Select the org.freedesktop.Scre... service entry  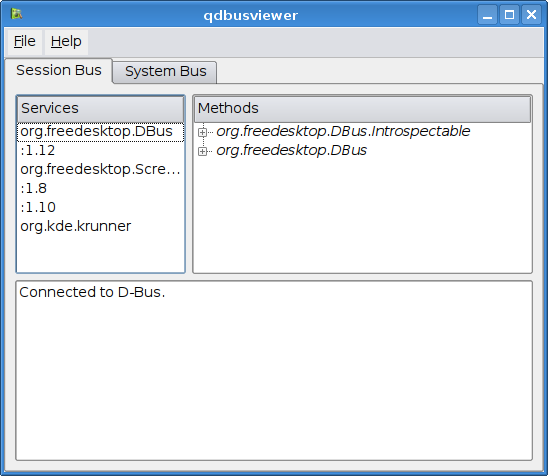100,170
